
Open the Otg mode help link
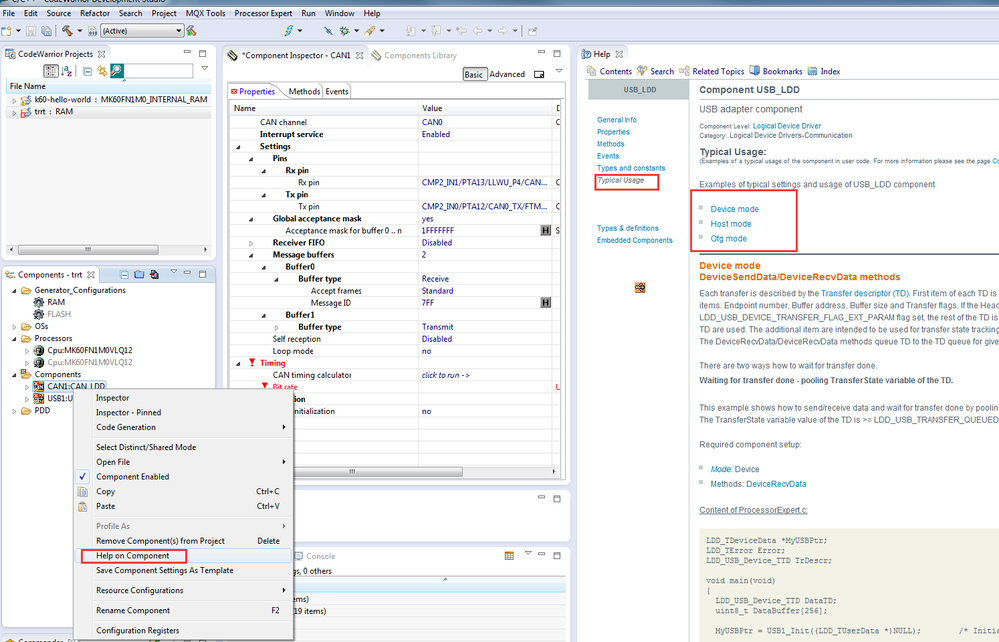coord(728,238)
